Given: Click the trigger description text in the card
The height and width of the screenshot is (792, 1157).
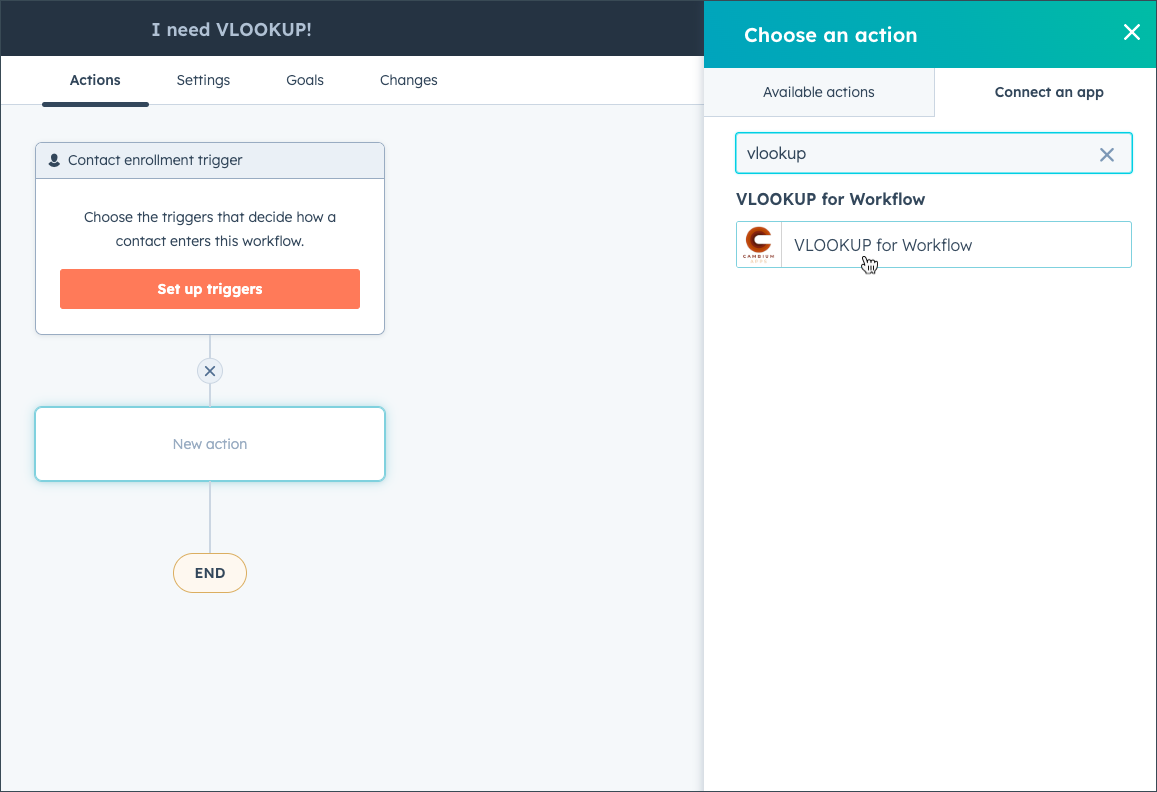Looking at the screenshot, I should (x=210, y=229).
